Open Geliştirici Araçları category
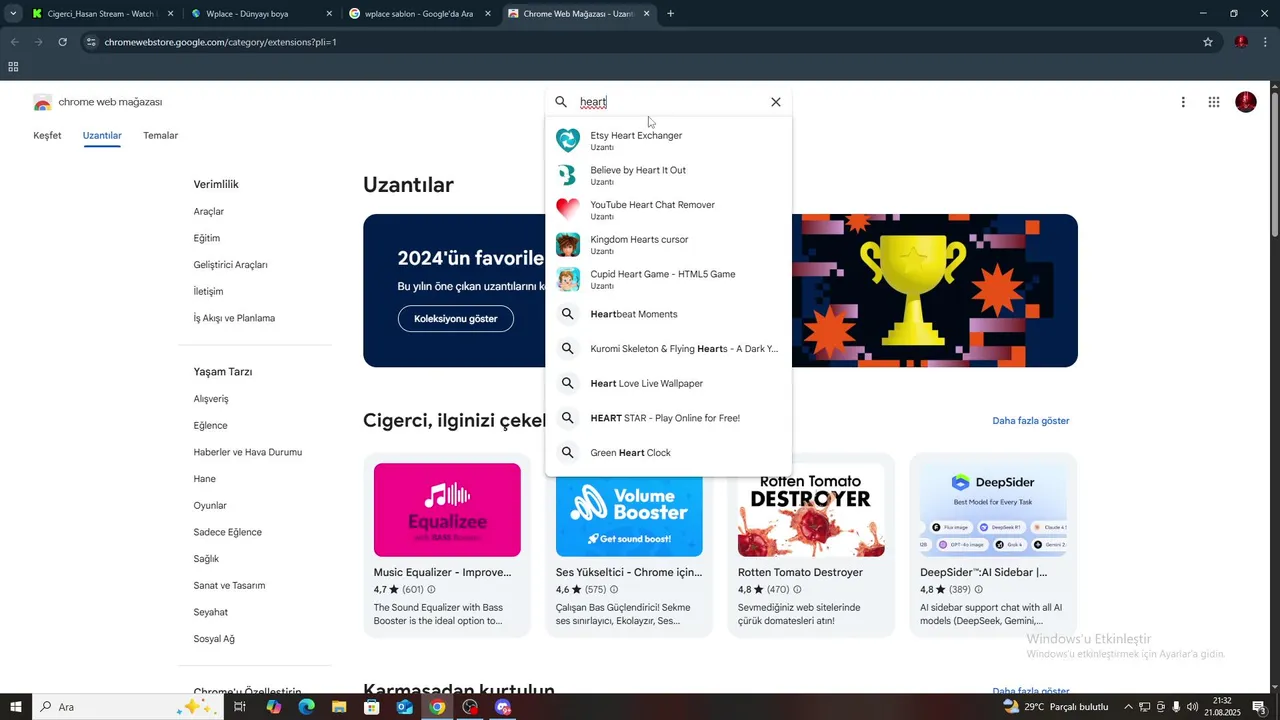Viewport: 1280px width, 720px height. coord(230,265)
